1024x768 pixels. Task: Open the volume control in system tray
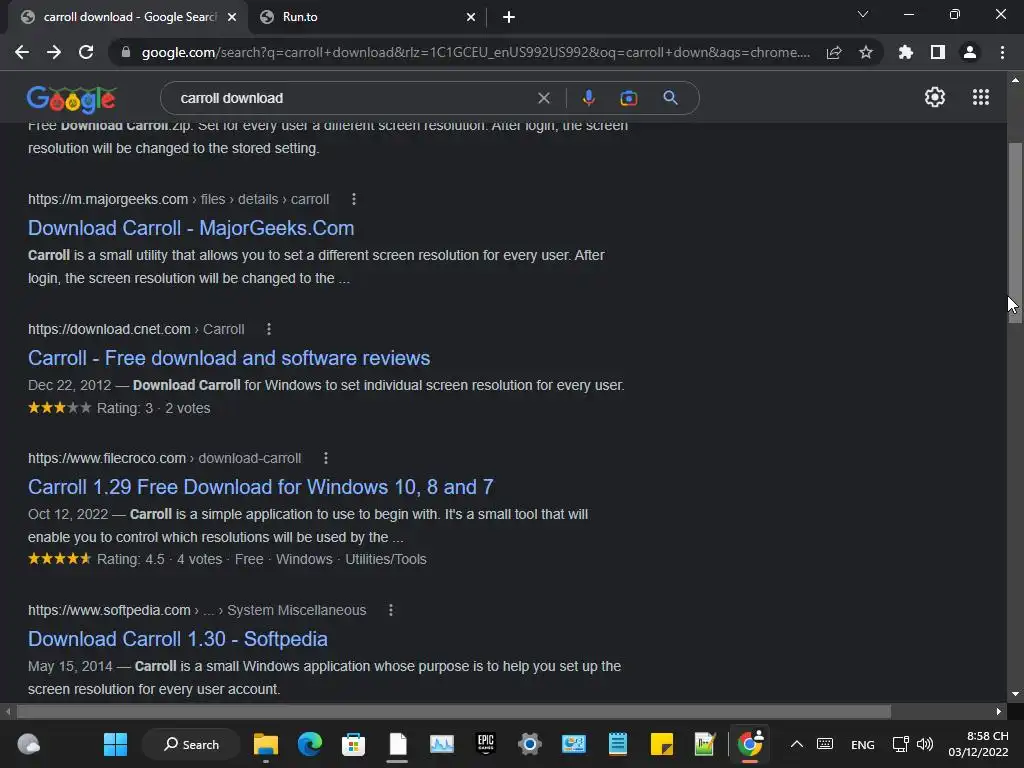pyautogui.click(x=925, y=744)
